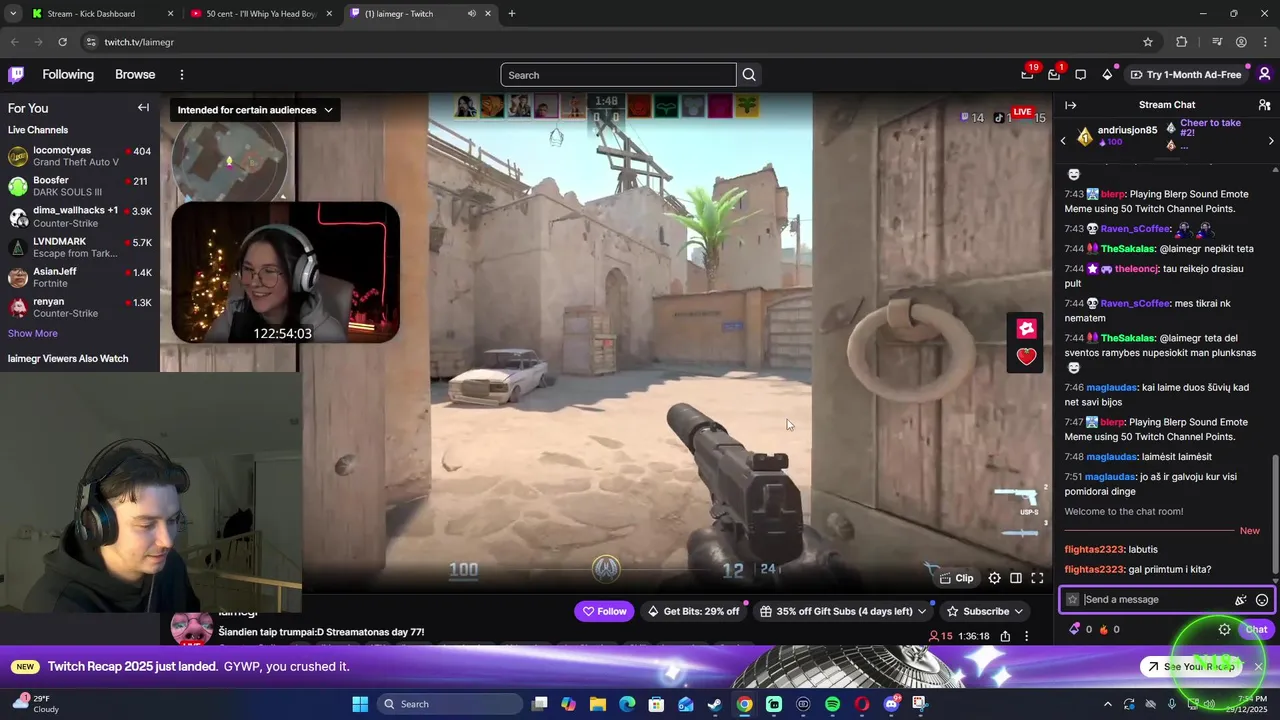Show previous leaderboard entry arrow
1280x720 pixels.
pos(1063,141)
